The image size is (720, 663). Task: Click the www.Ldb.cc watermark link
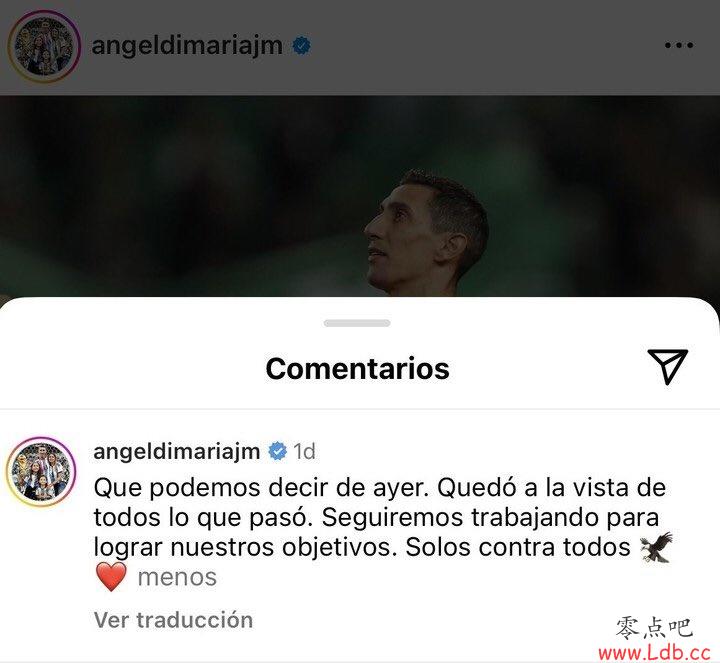coord(655,652)
